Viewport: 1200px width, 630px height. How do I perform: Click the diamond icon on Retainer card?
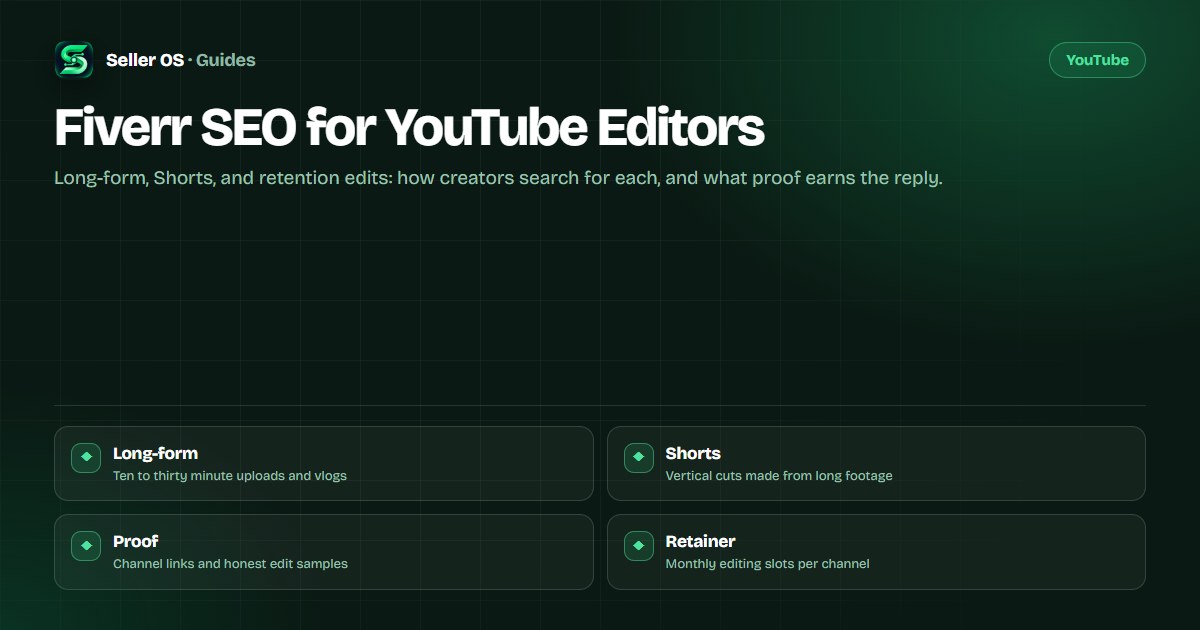click(639, 546)
